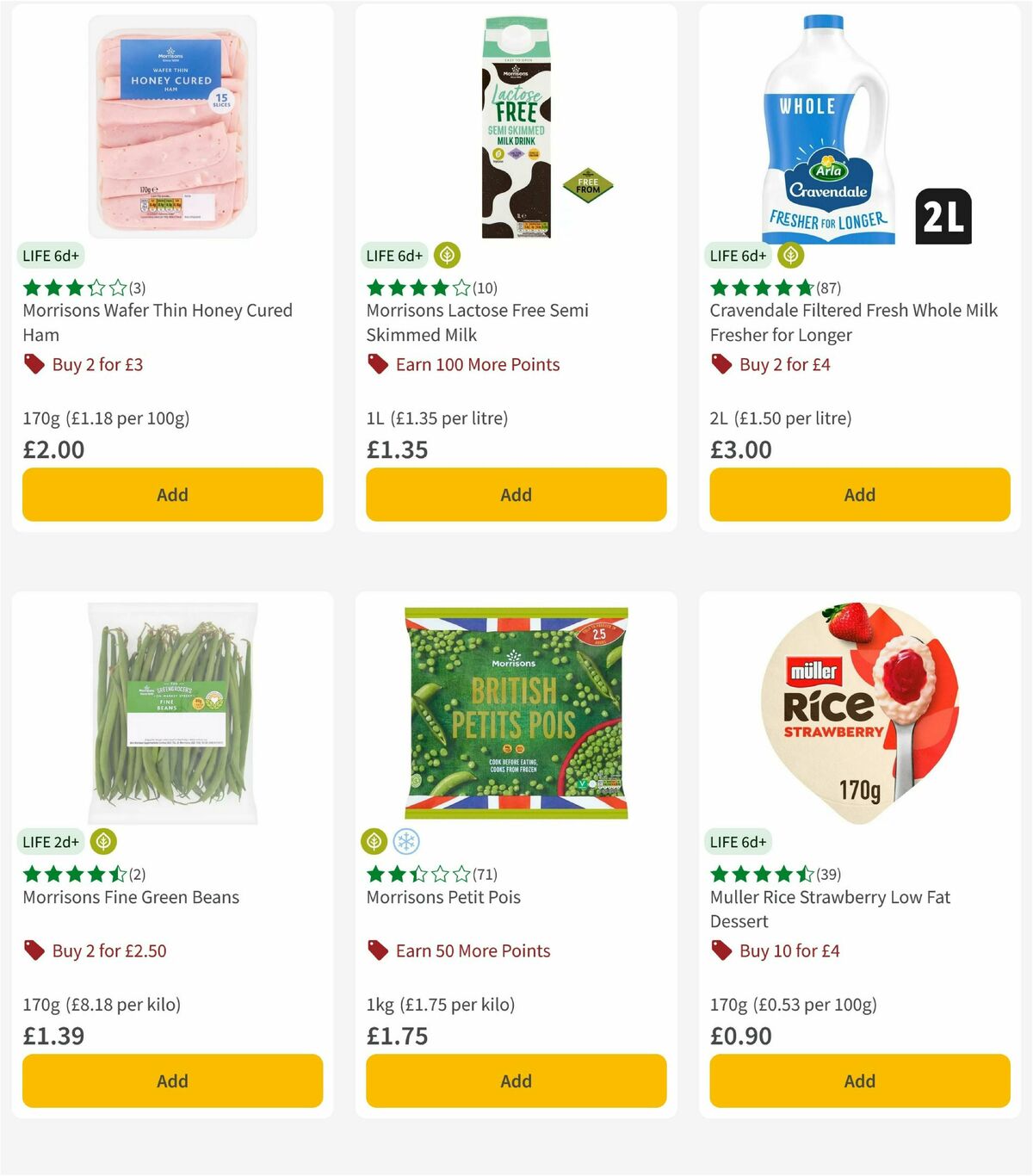1033x1176 pixels.
Task: Click the red offer tag icon beside Buy 2 for £3
Action: [34, 364]
